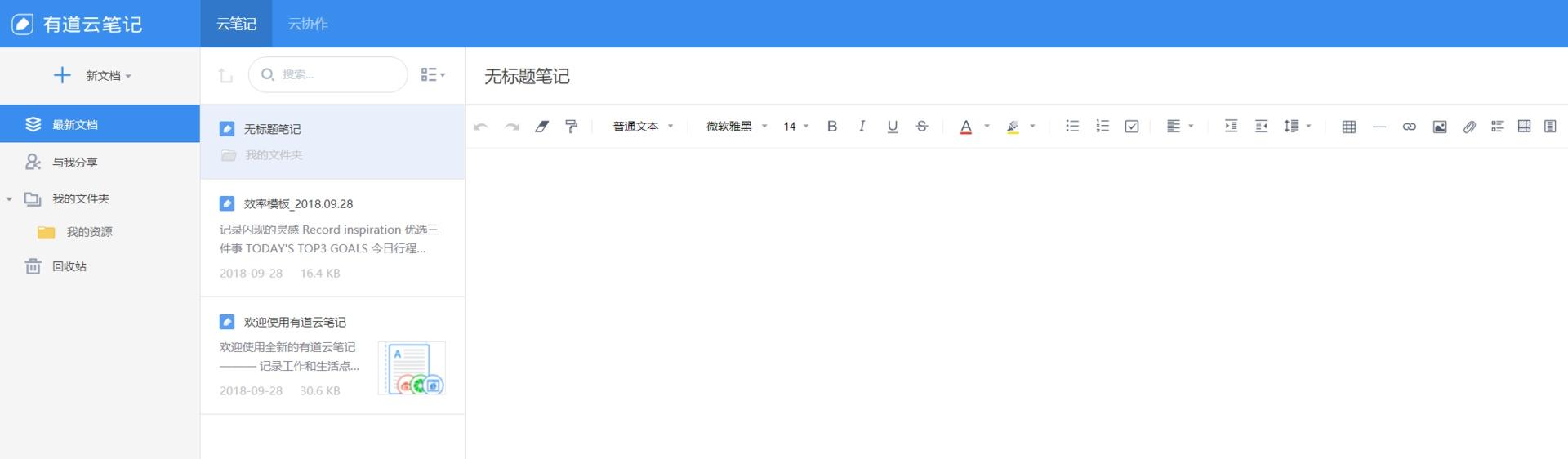Open the font size 14 dropdown
Image resolution: width=1568 pixels, height=459 pixels.
[795, 127]
